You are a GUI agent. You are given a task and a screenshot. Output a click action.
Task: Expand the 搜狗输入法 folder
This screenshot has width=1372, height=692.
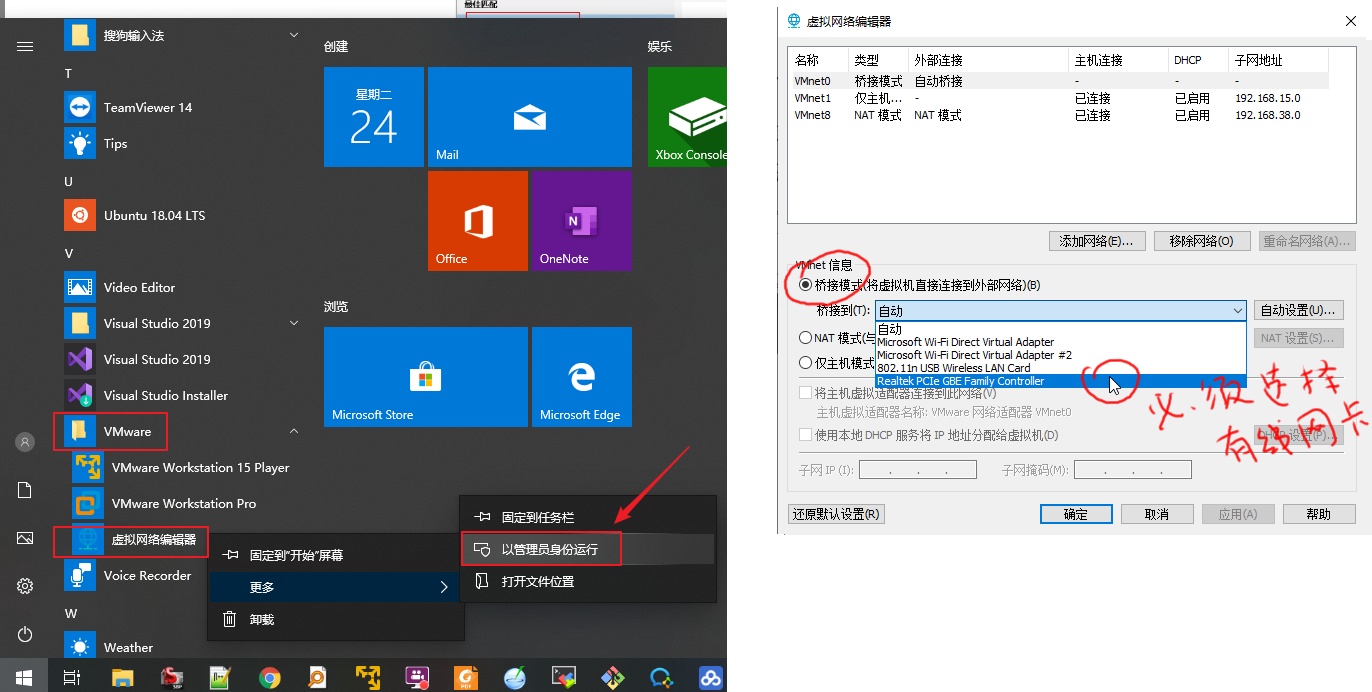pyautogui.click(x=294, y=35)
